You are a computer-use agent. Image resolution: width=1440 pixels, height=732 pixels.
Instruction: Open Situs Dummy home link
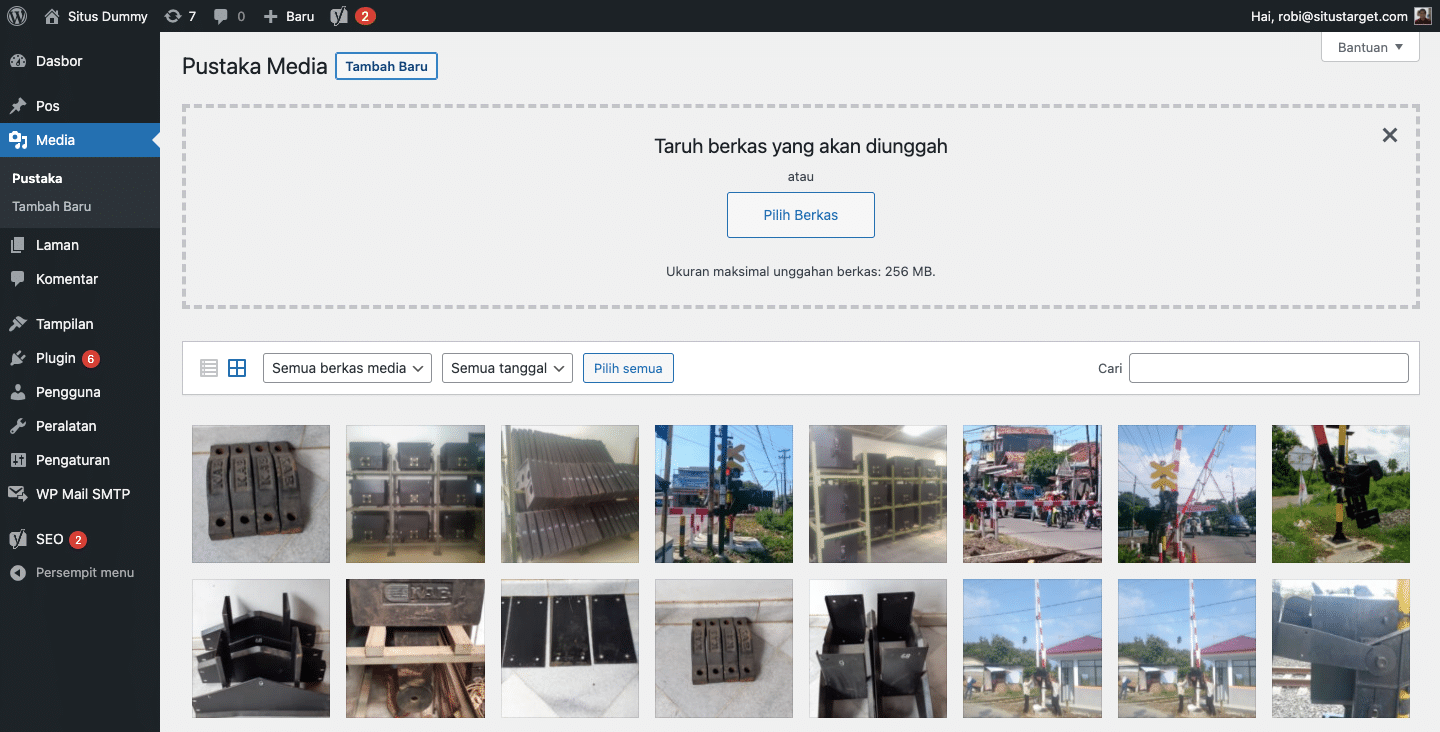click(x=96, y=16)
